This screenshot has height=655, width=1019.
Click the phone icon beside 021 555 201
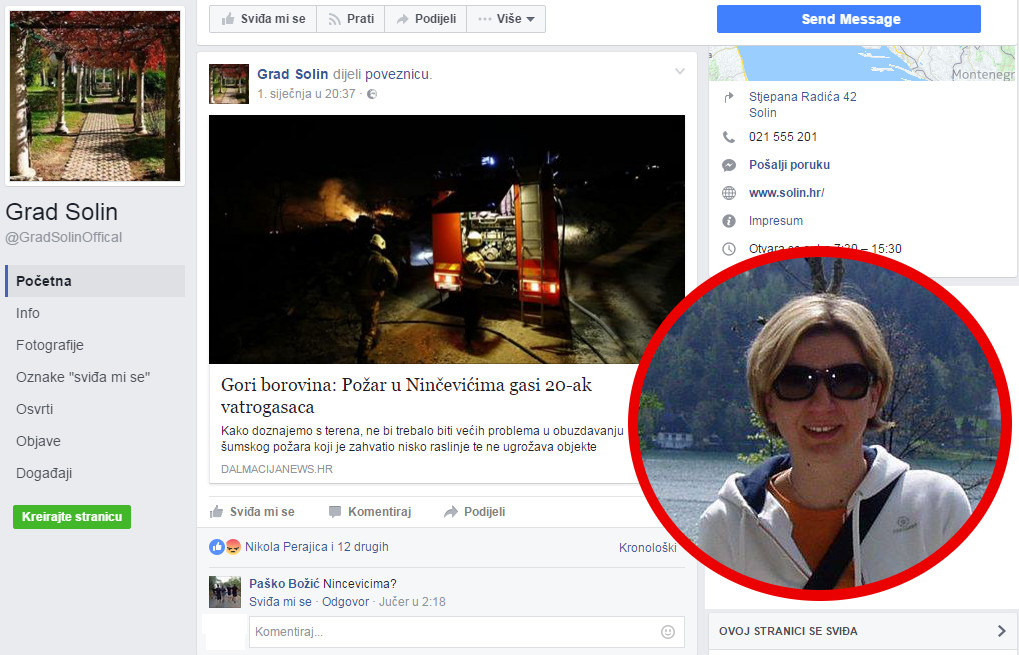[x=729, y=137]
